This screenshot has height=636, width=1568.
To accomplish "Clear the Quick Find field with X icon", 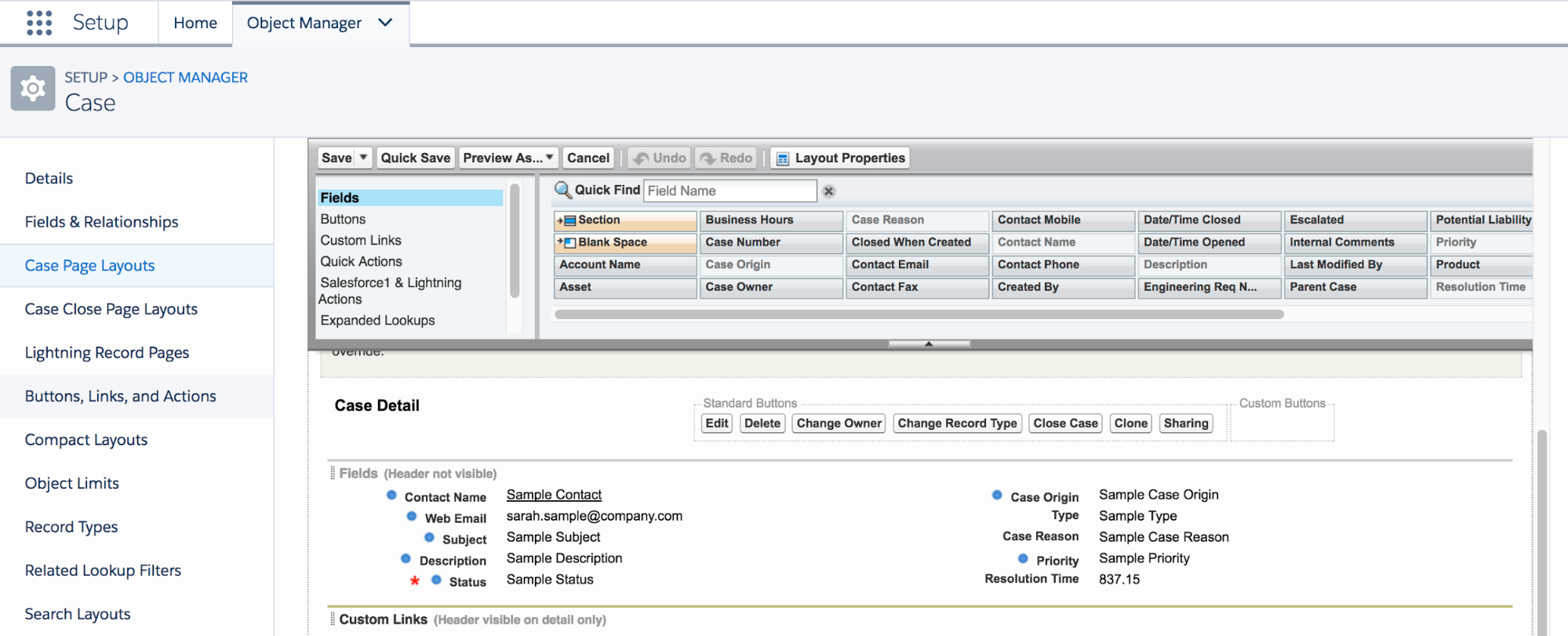I will coord(828,191).
